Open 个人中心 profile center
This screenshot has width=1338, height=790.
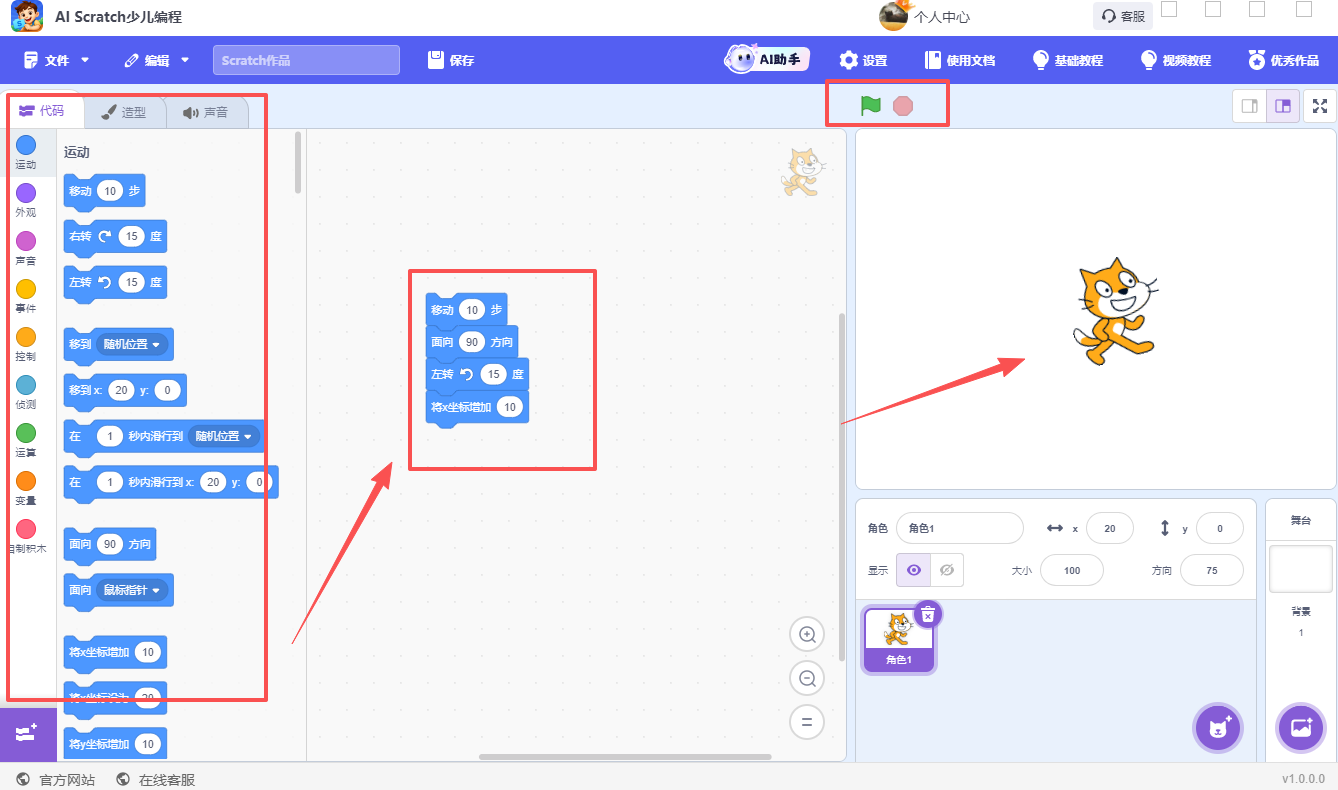pos(924,16)
